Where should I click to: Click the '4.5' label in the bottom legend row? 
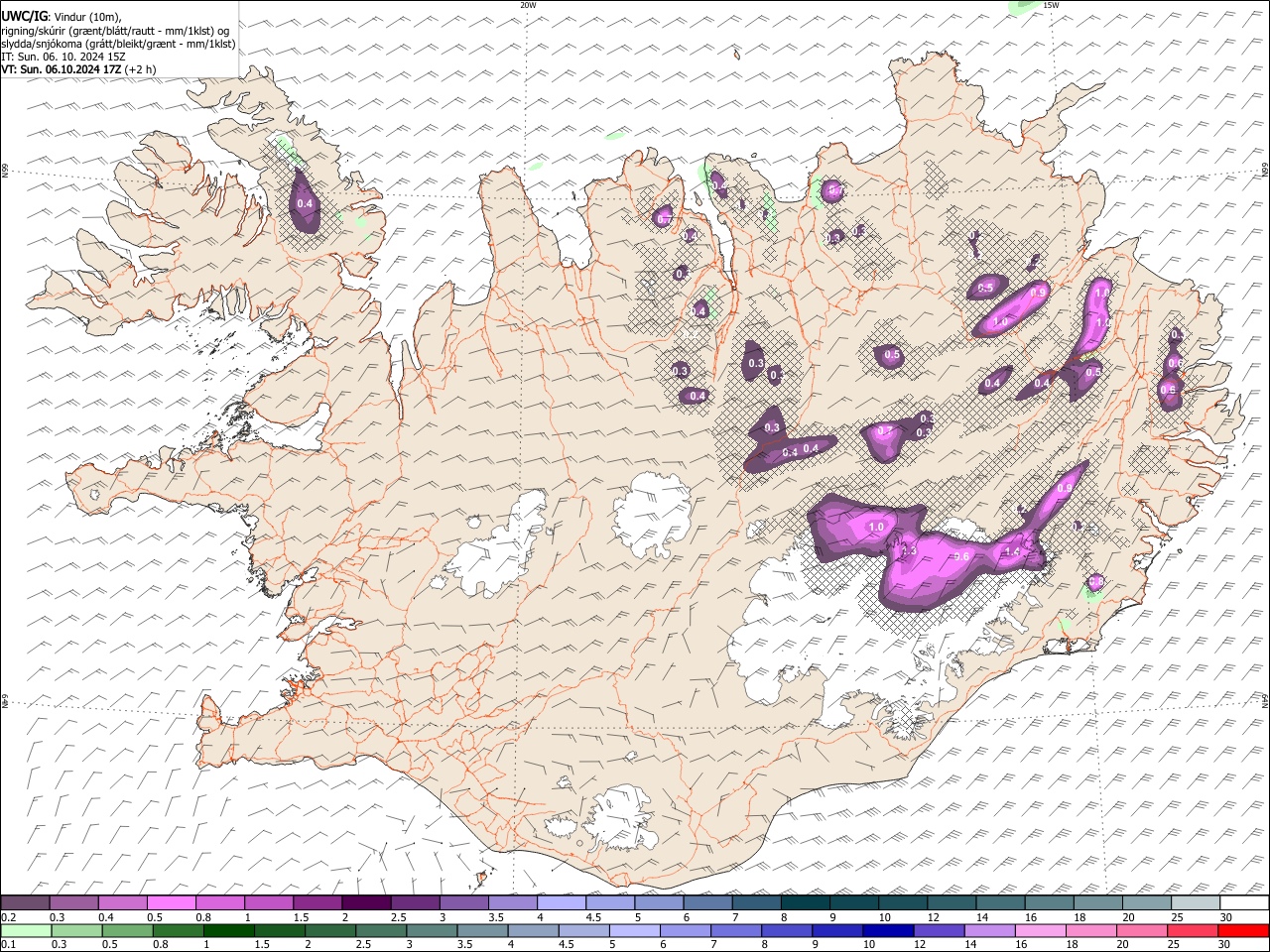point(565,945)
